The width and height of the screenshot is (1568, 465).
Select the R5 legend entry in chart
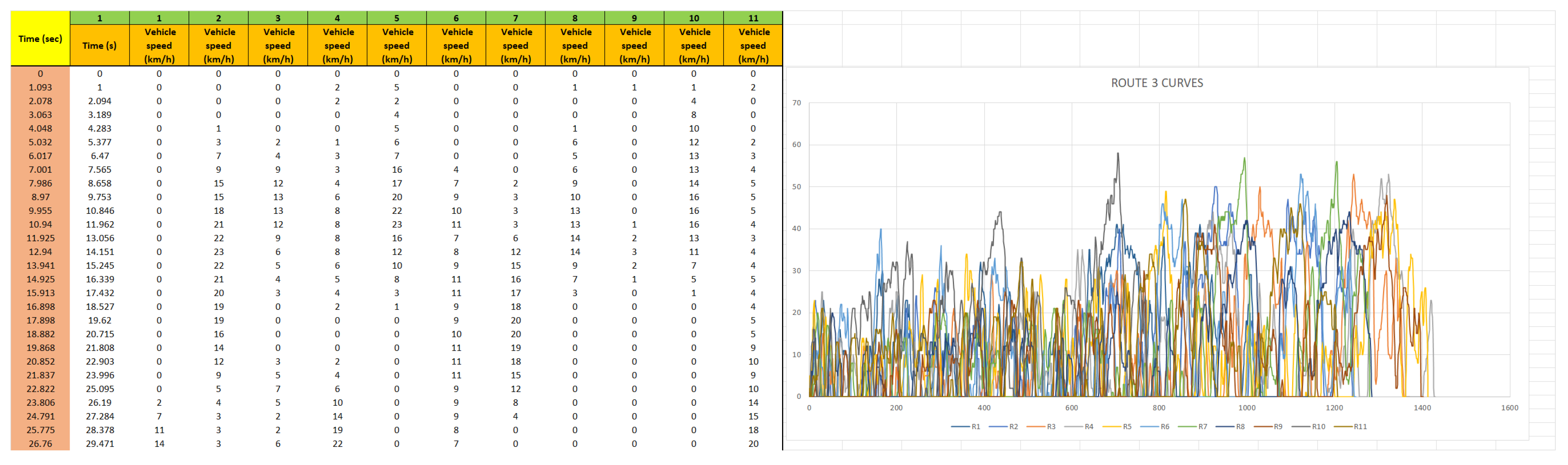click(1127, 427)
